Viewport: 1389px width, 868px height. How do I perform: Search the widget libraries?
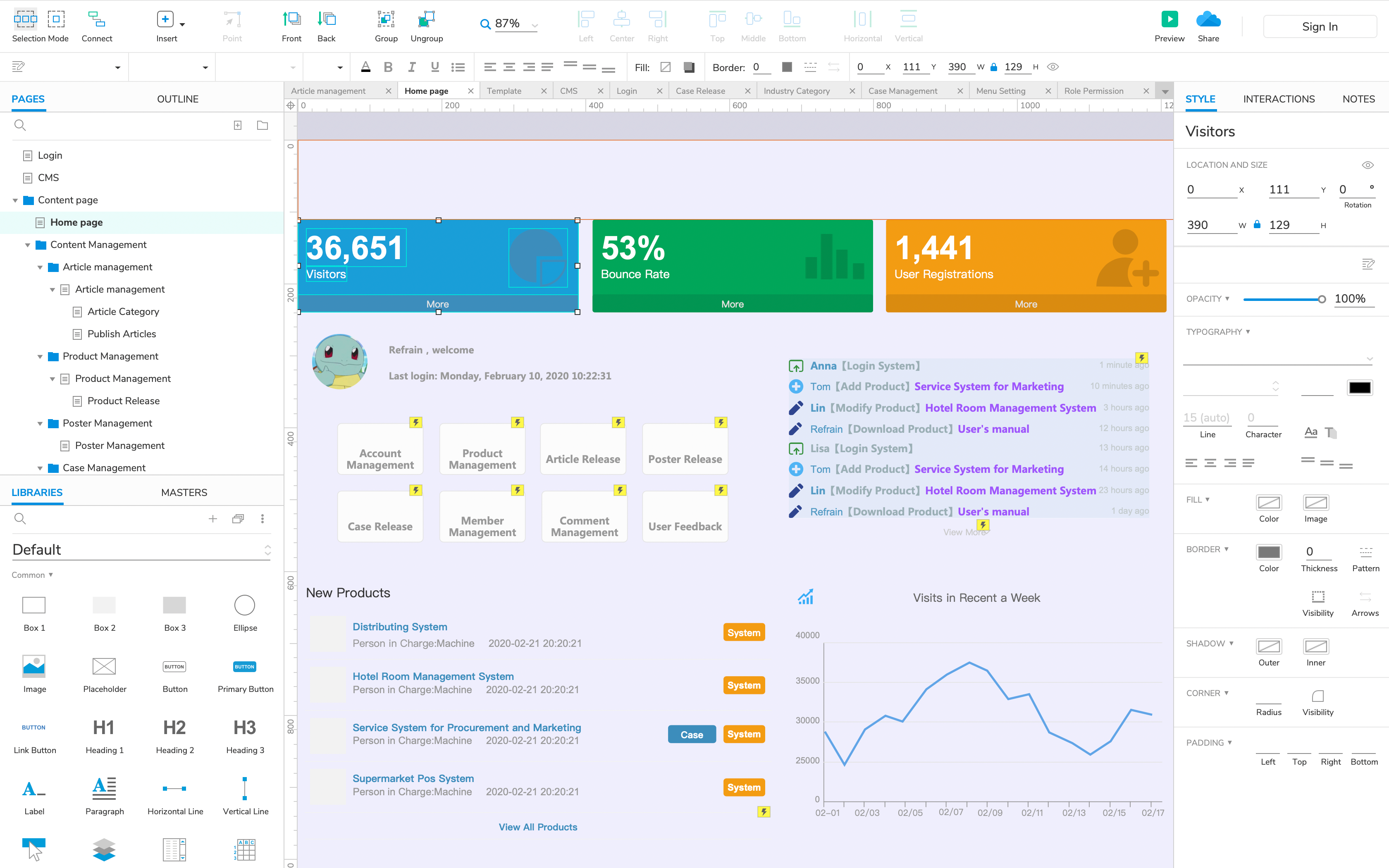20,519
